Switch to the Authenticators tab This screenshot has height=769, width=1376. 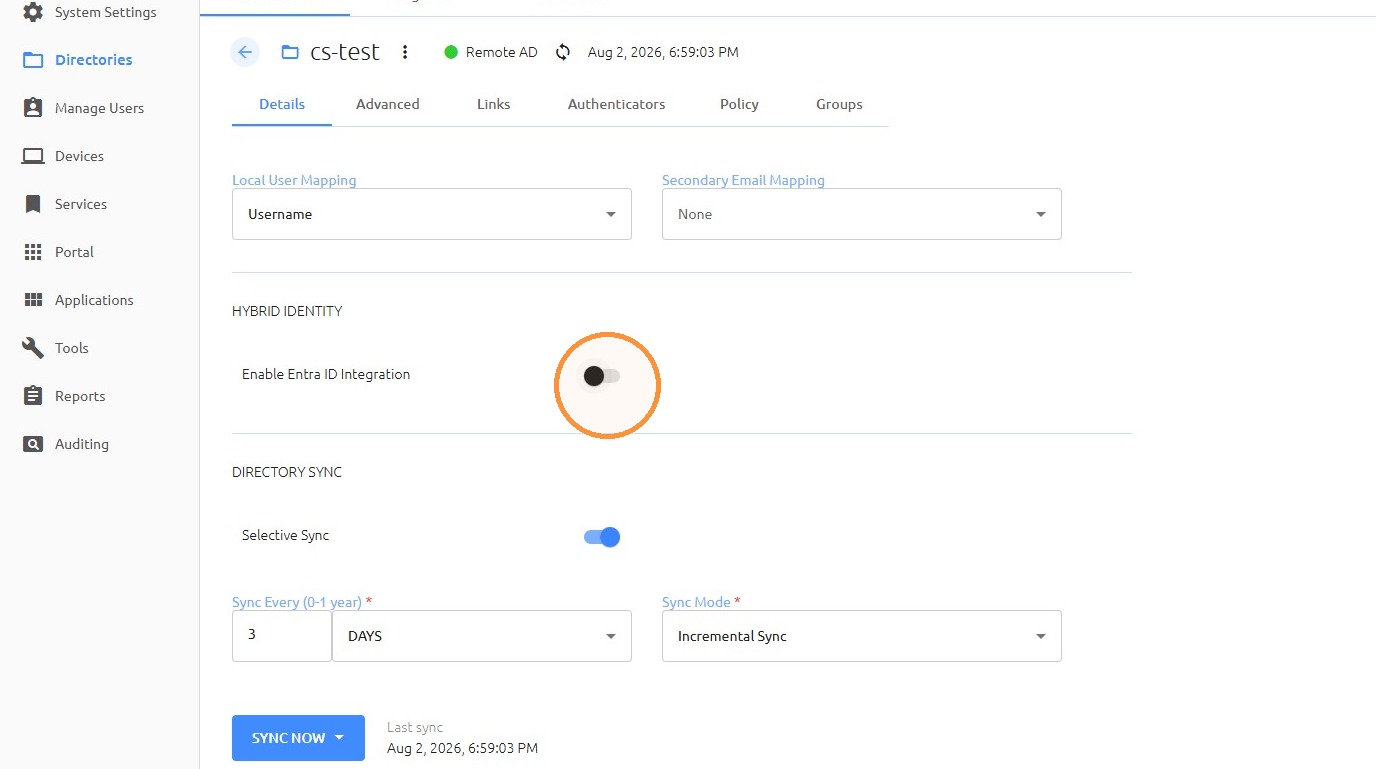point(617,104)
